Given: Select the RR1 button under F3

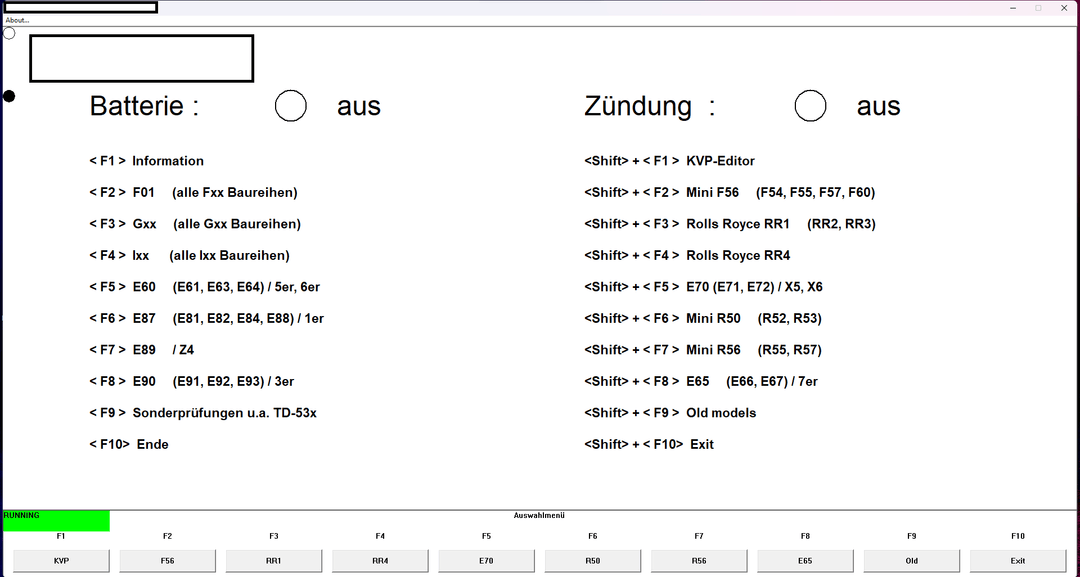Looking at the screenshot, I should tap(273, 561).
